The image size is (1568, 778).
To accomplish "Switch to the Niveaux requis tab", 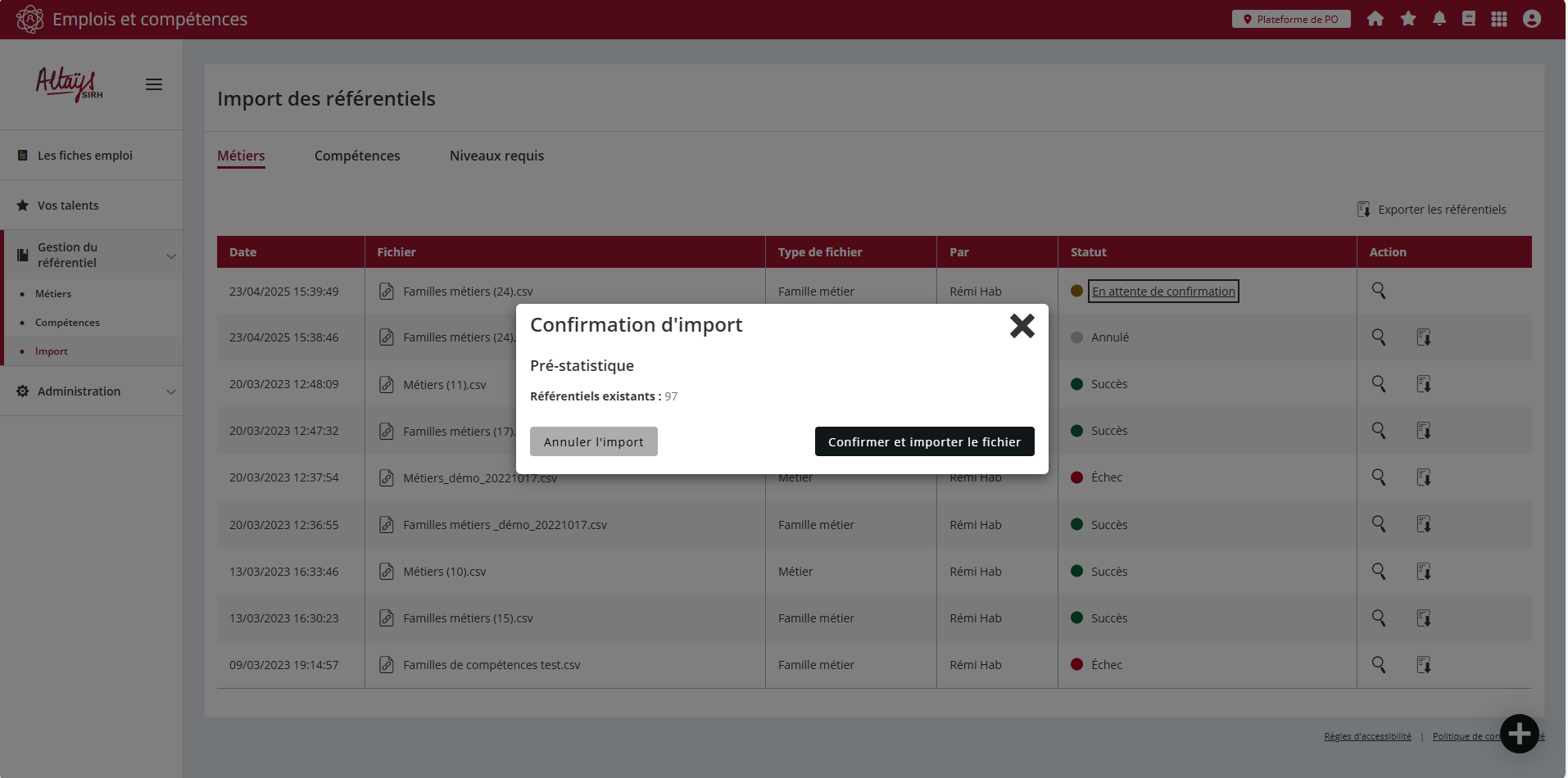I will point(496,156).
